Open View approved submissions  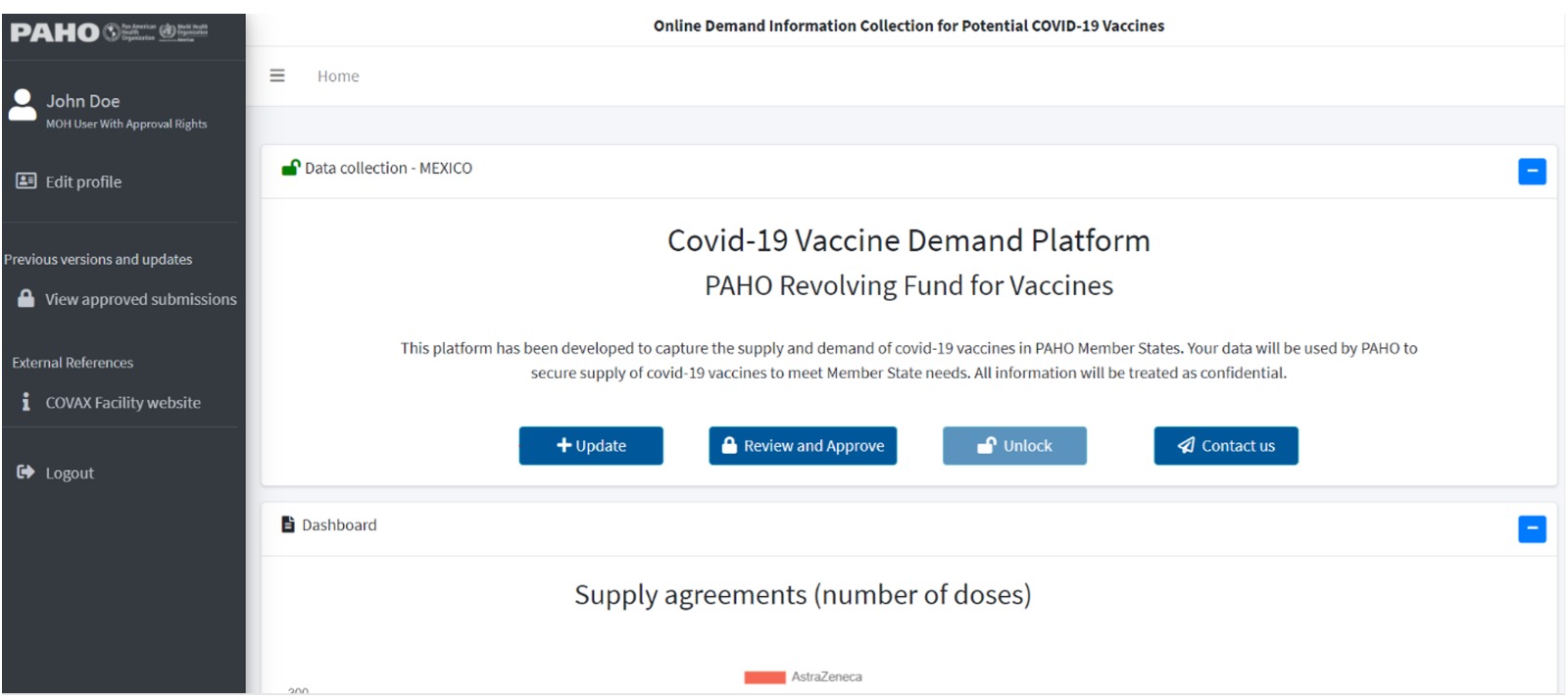coord(140,299)
